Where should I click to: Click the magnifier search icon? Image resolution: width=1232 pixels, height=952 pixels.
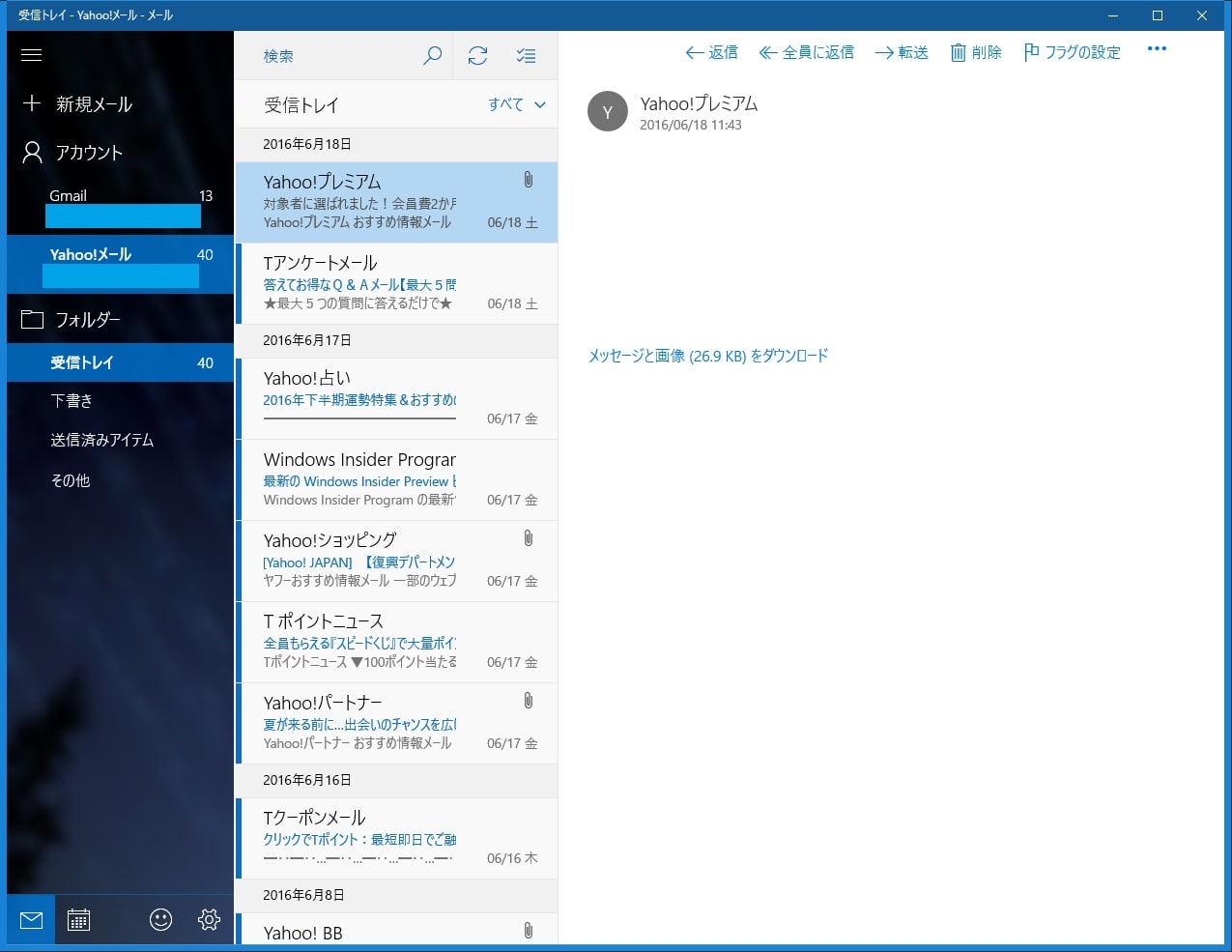(x=433, y=56)
